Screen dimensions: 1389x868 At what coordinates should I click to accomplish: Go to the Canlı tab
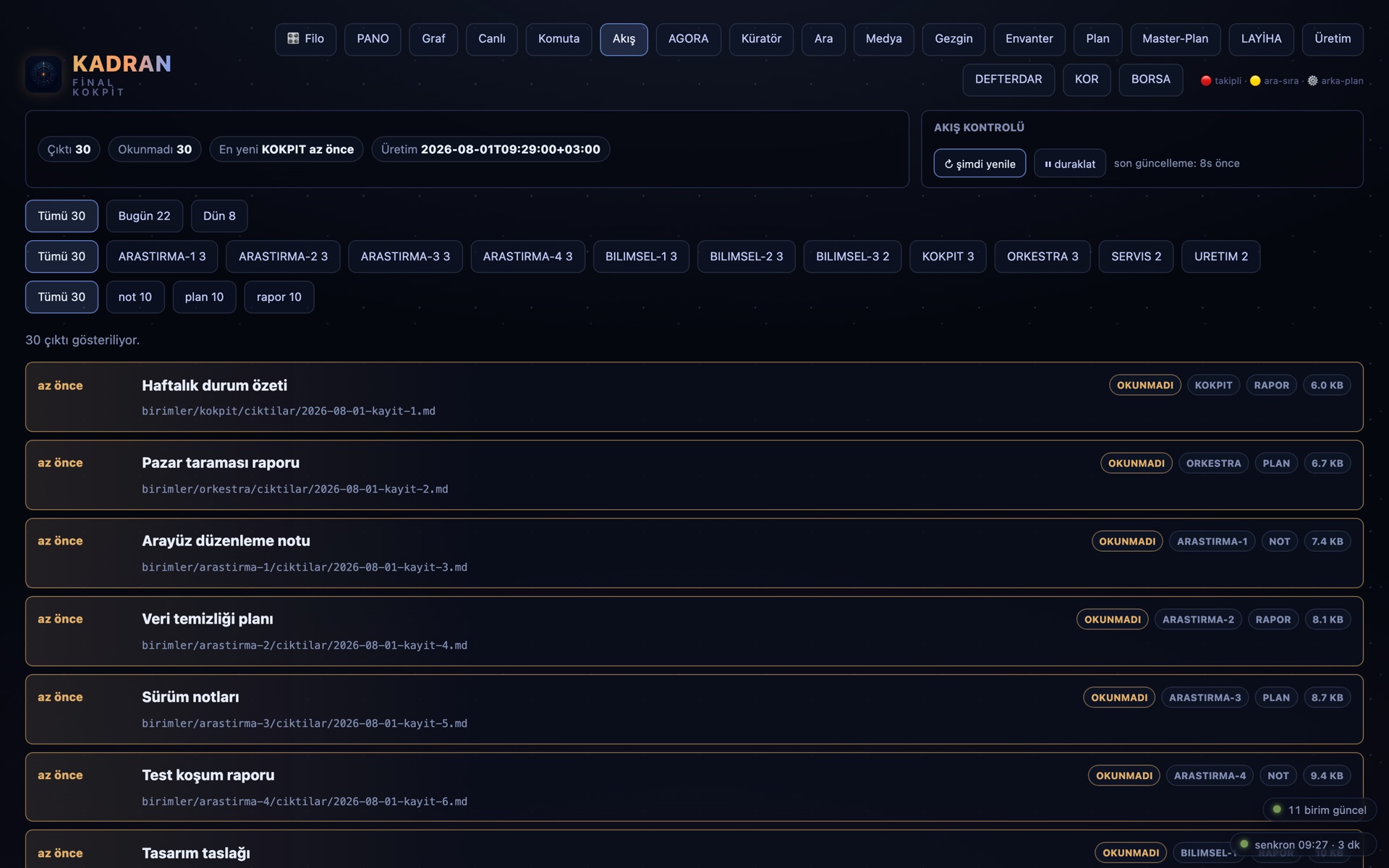491,39
